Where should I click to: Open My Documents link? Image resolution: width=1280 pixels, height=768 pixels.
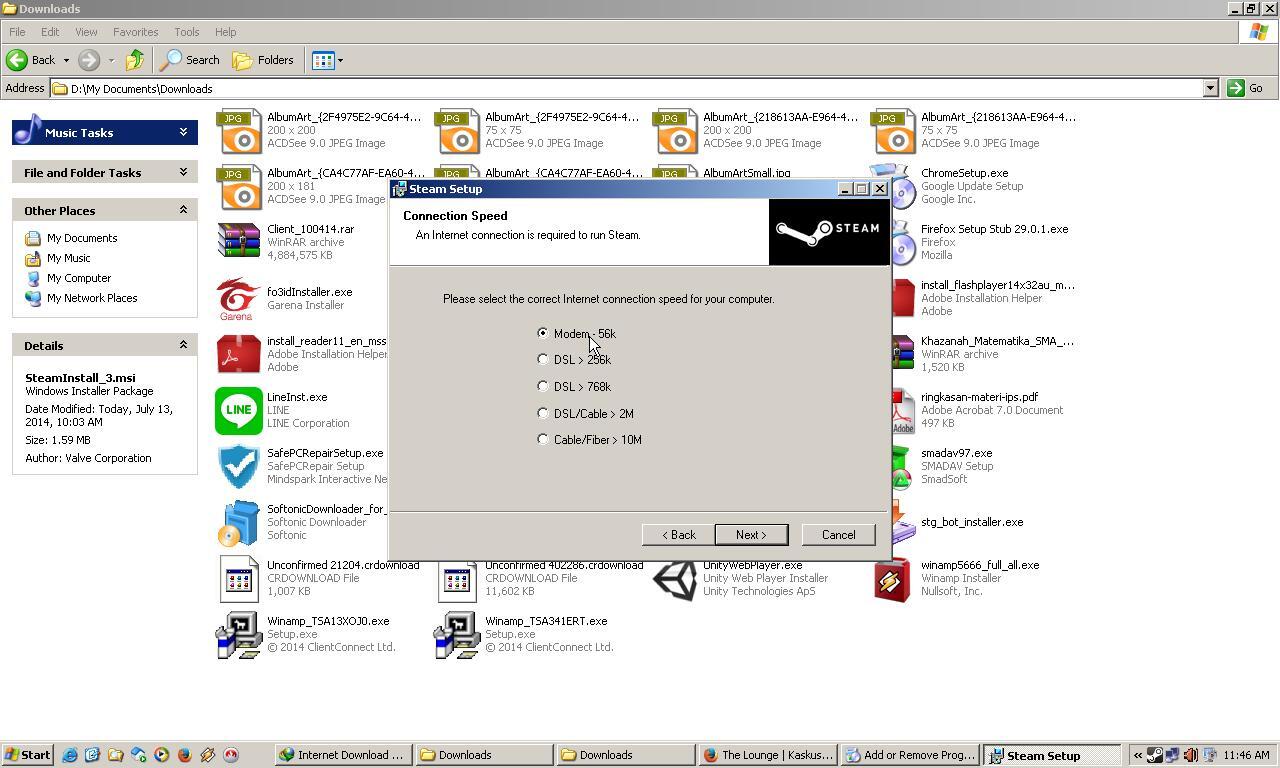(82, 238)
